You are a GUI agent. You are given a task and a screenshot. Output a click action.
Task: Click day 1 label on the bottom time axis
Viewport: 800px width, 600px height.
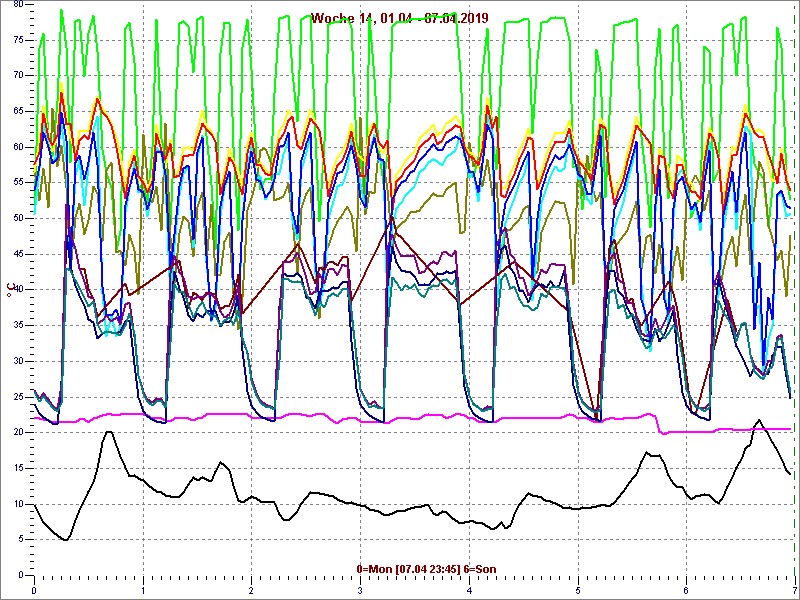tap(143, 591)
